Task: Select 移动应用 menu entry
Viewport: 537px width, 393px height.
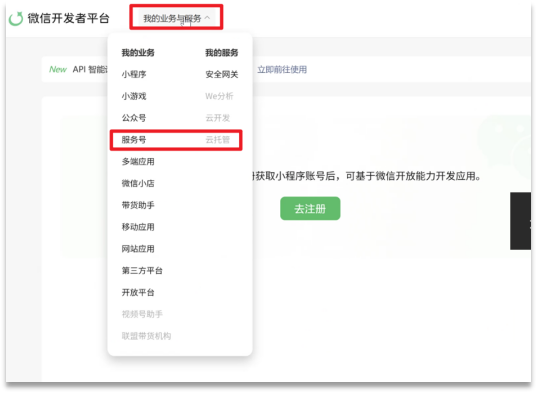Action: [x=138, y=227]
